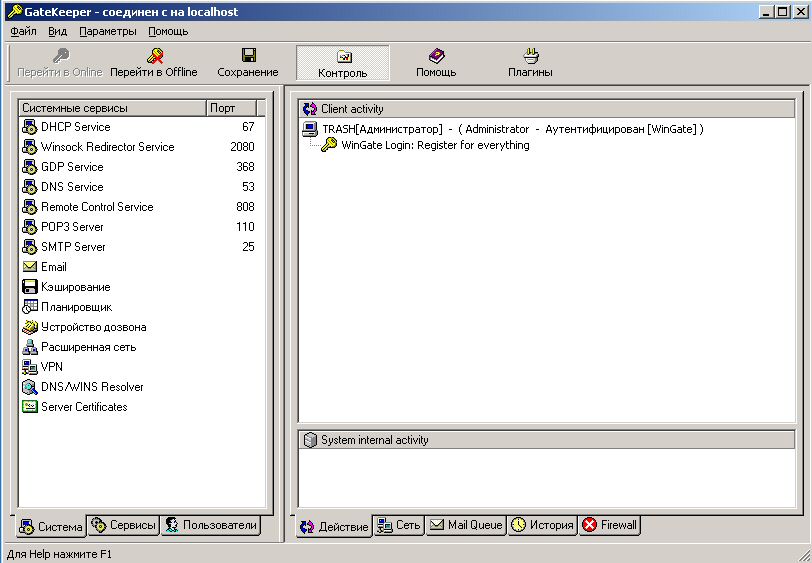This screenshot has width=812, height=563.
Task: Click the Перейти в Offline key icon
Action: 154,55
